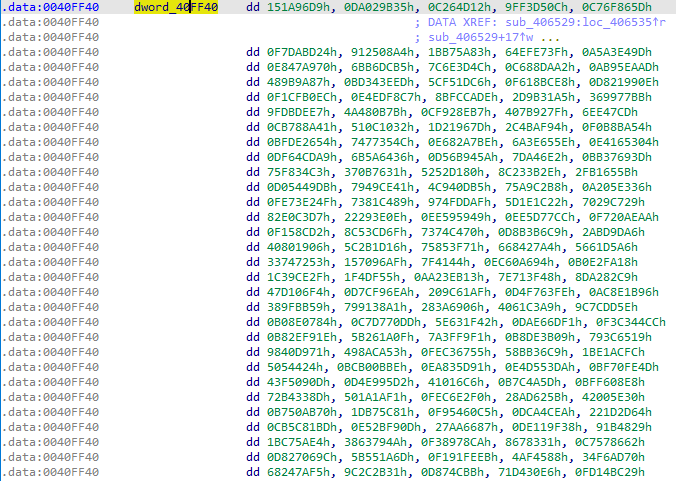Click value 5054424h
The width and height of the screenshot is (676, 481).
point(295,367)
